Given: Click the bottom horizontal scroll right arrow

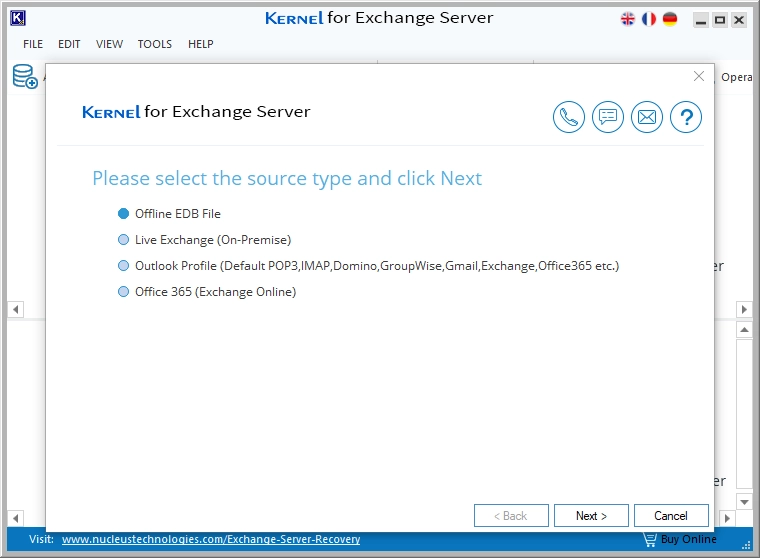Looking at the screenshot, I should pos(727,518).
